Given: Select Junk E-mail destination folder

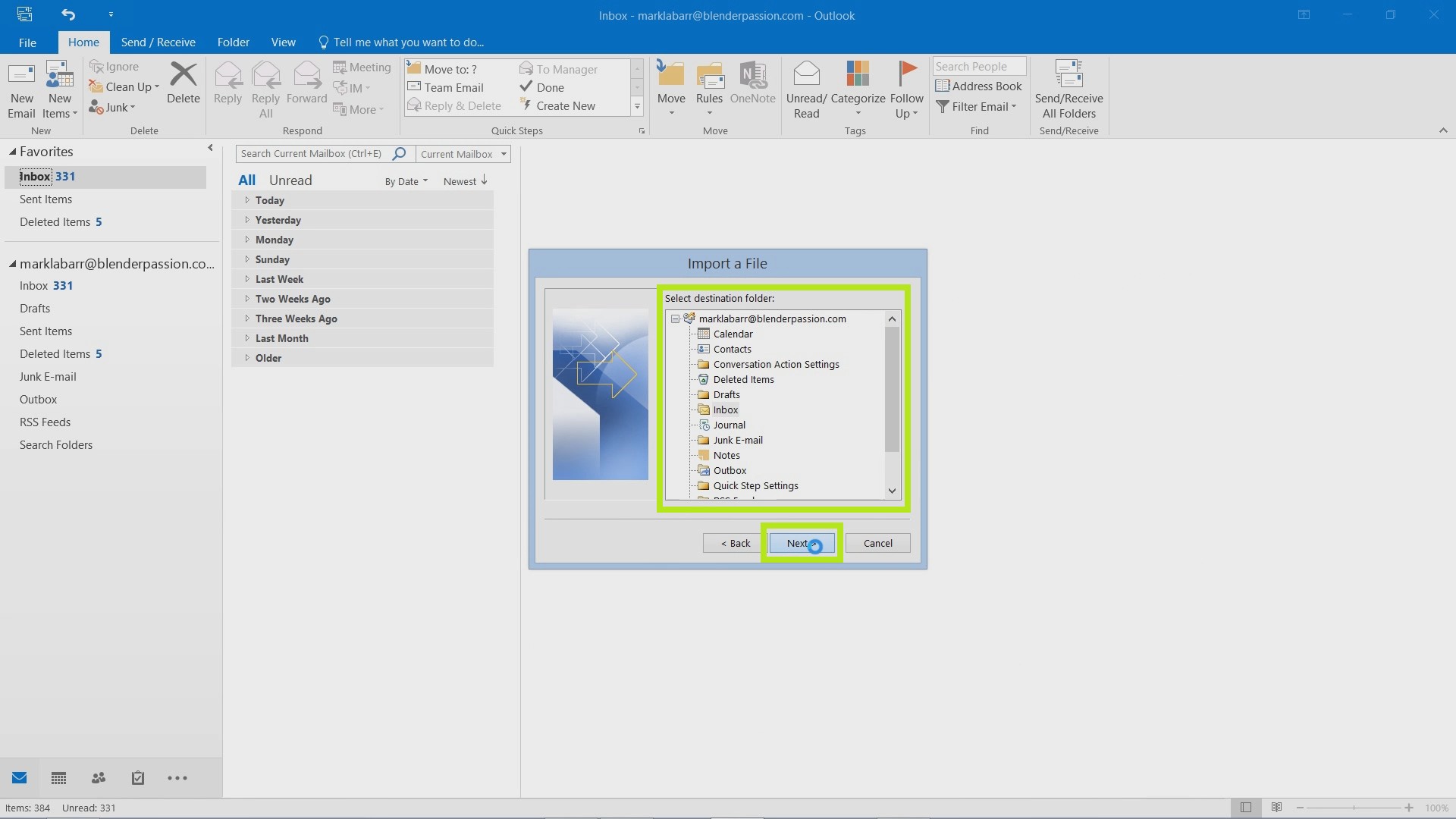Looking at the screenshot, I should [x=737, y=440].
